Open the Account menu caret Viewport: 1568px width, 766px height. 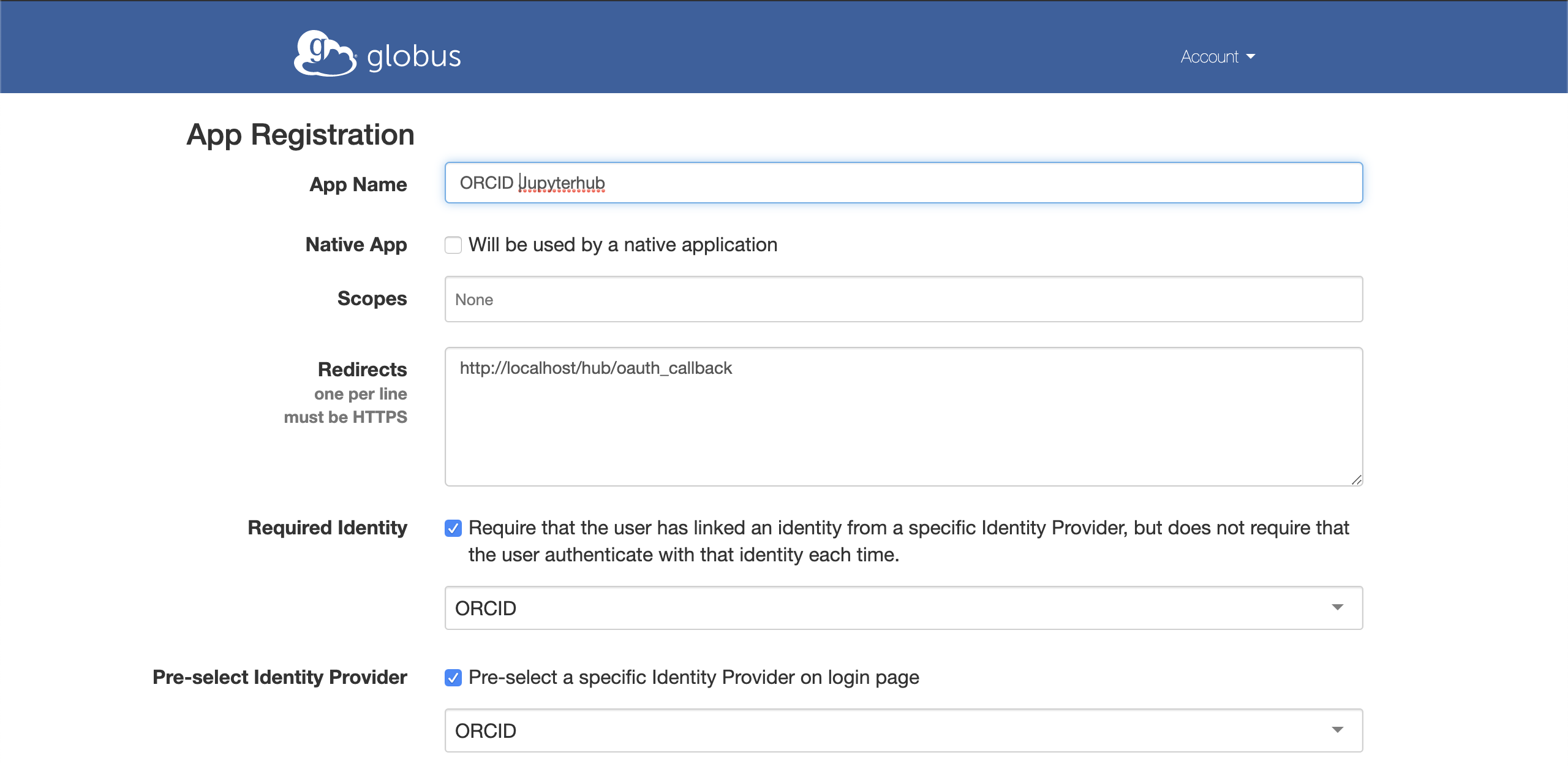1251,56
